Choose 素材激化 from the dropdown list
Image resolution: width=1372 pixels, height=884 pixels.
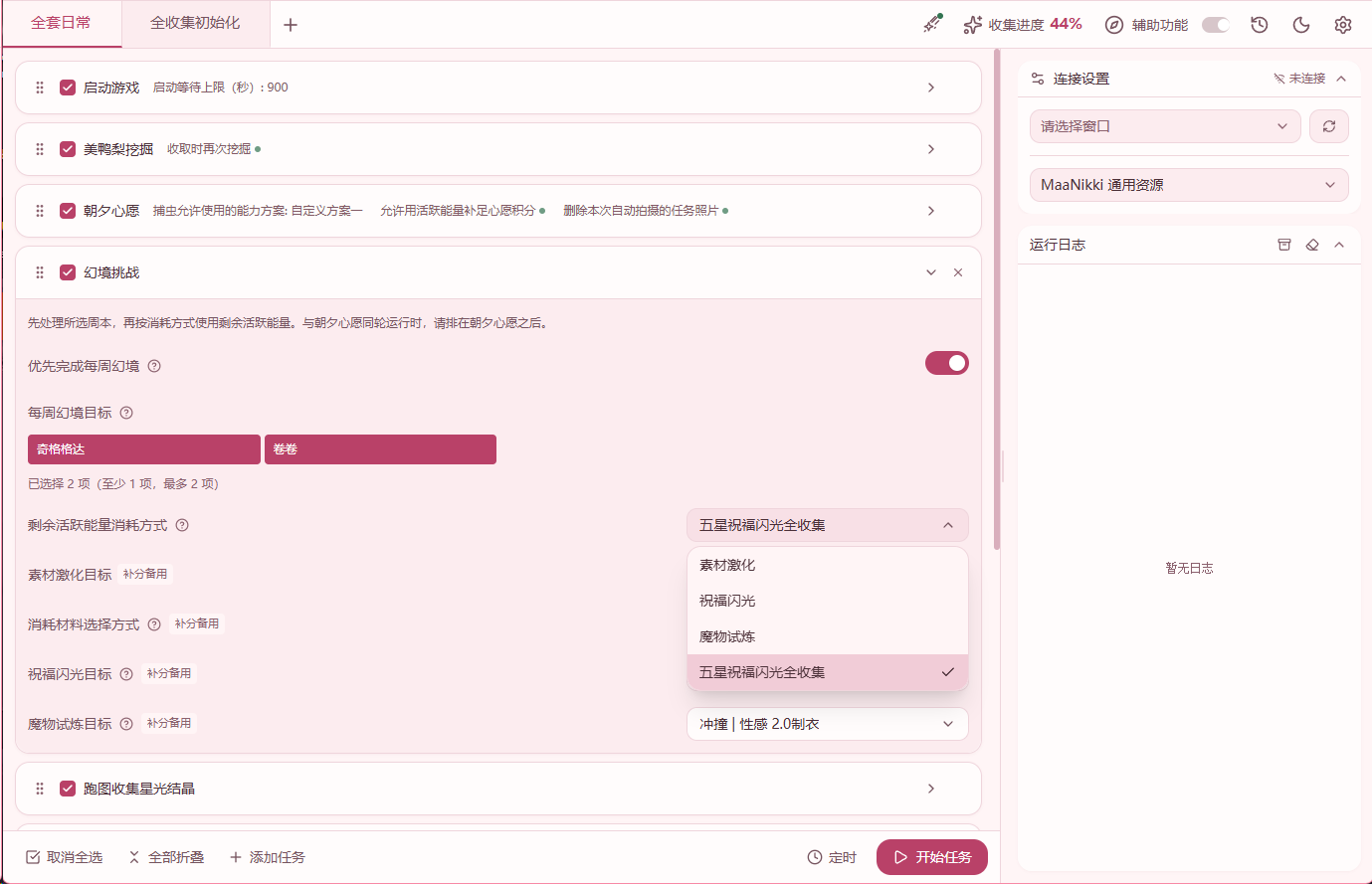pyautogui.click(x=828, y=565)
